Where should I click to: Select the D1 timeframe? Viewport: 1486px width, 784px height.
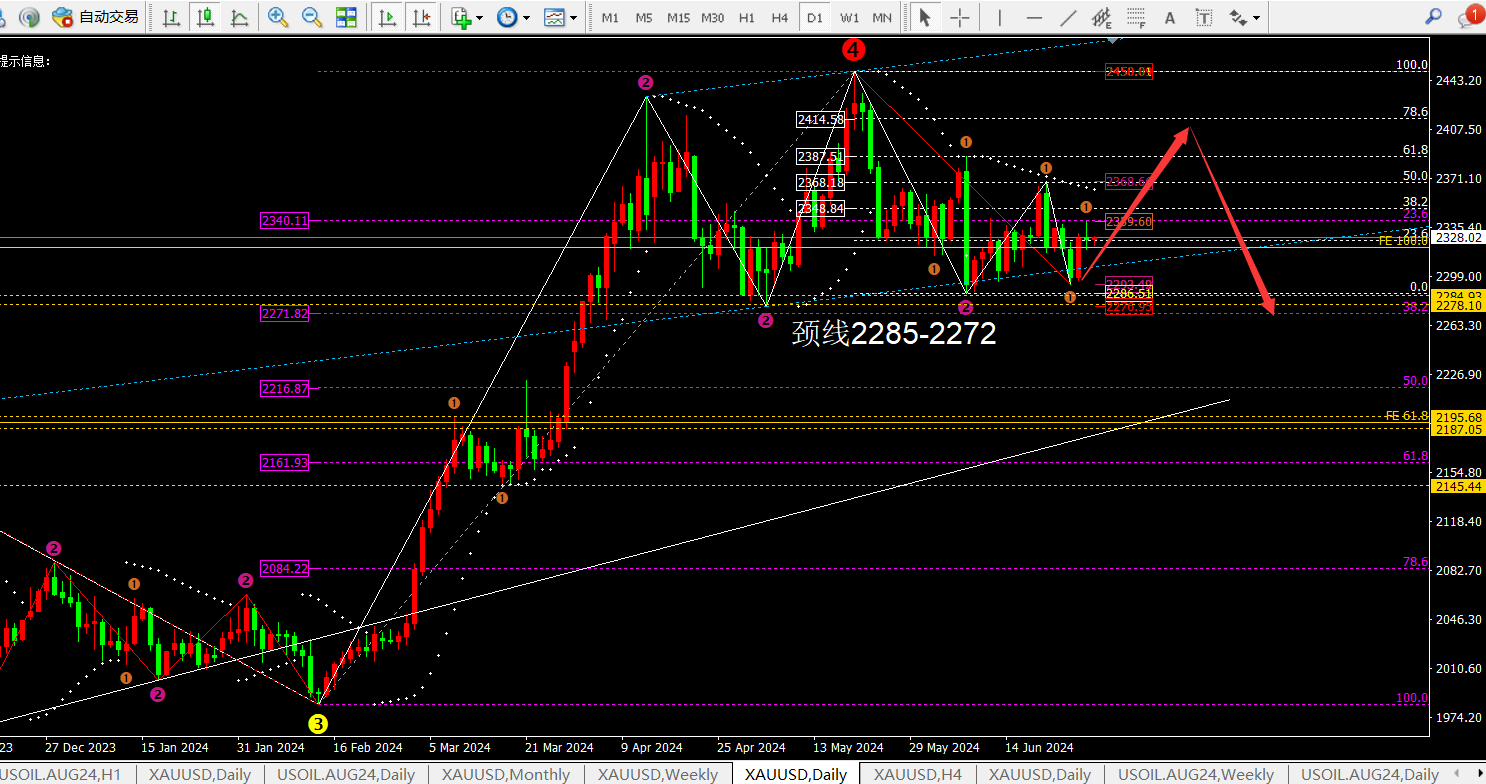tap(815, 17)
